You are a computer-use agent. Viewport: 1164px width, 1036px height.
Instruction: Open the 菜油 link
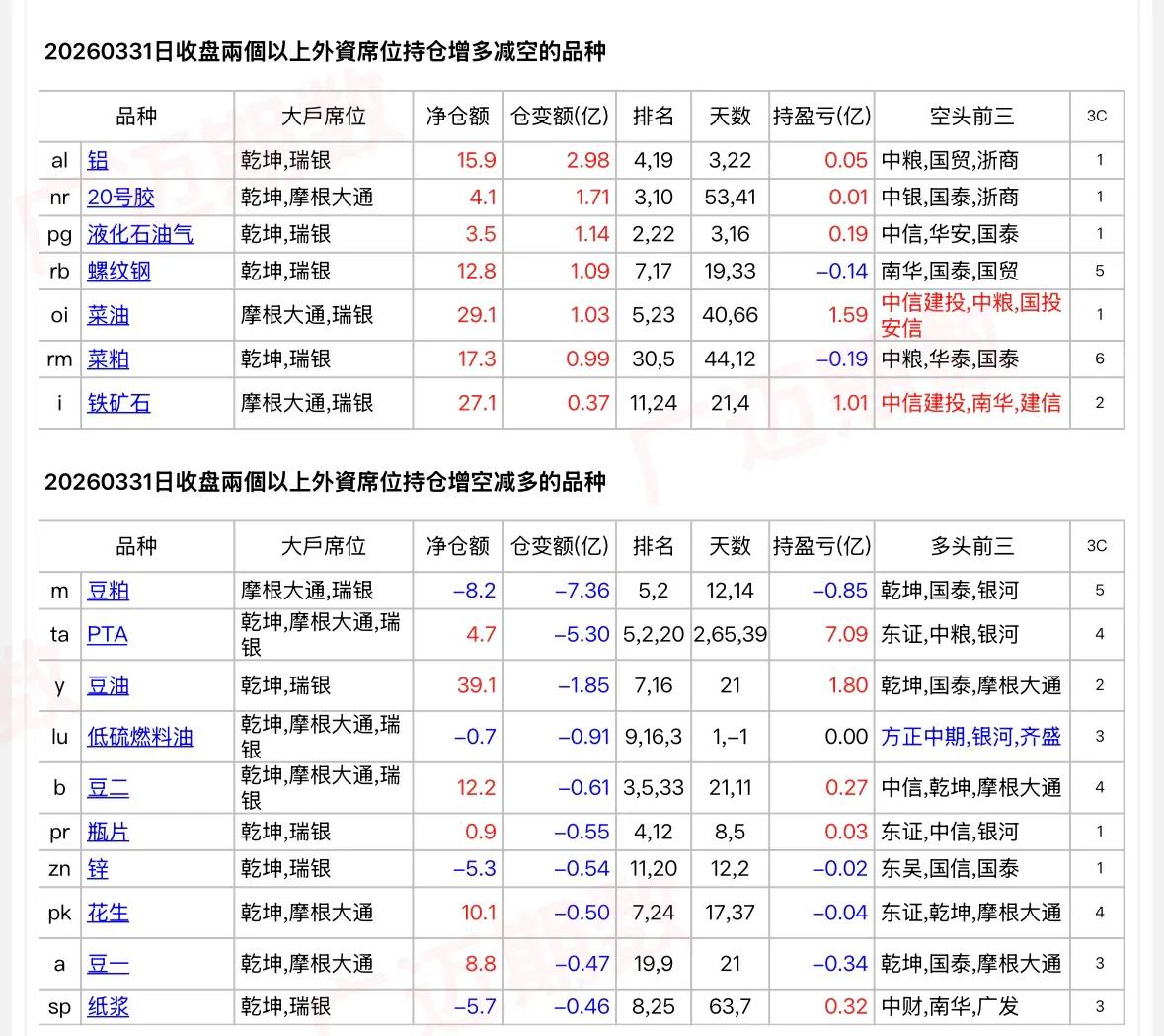pyautogui.click(x=108, y=316)
